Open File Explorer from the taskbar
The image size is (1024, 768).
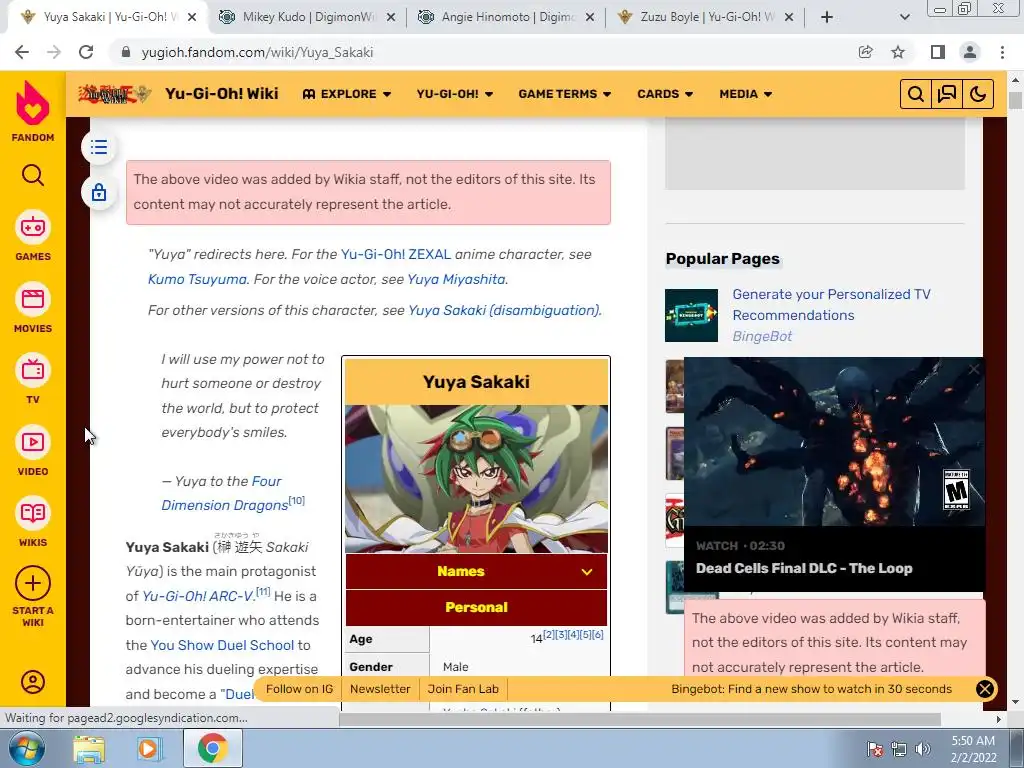89,748
